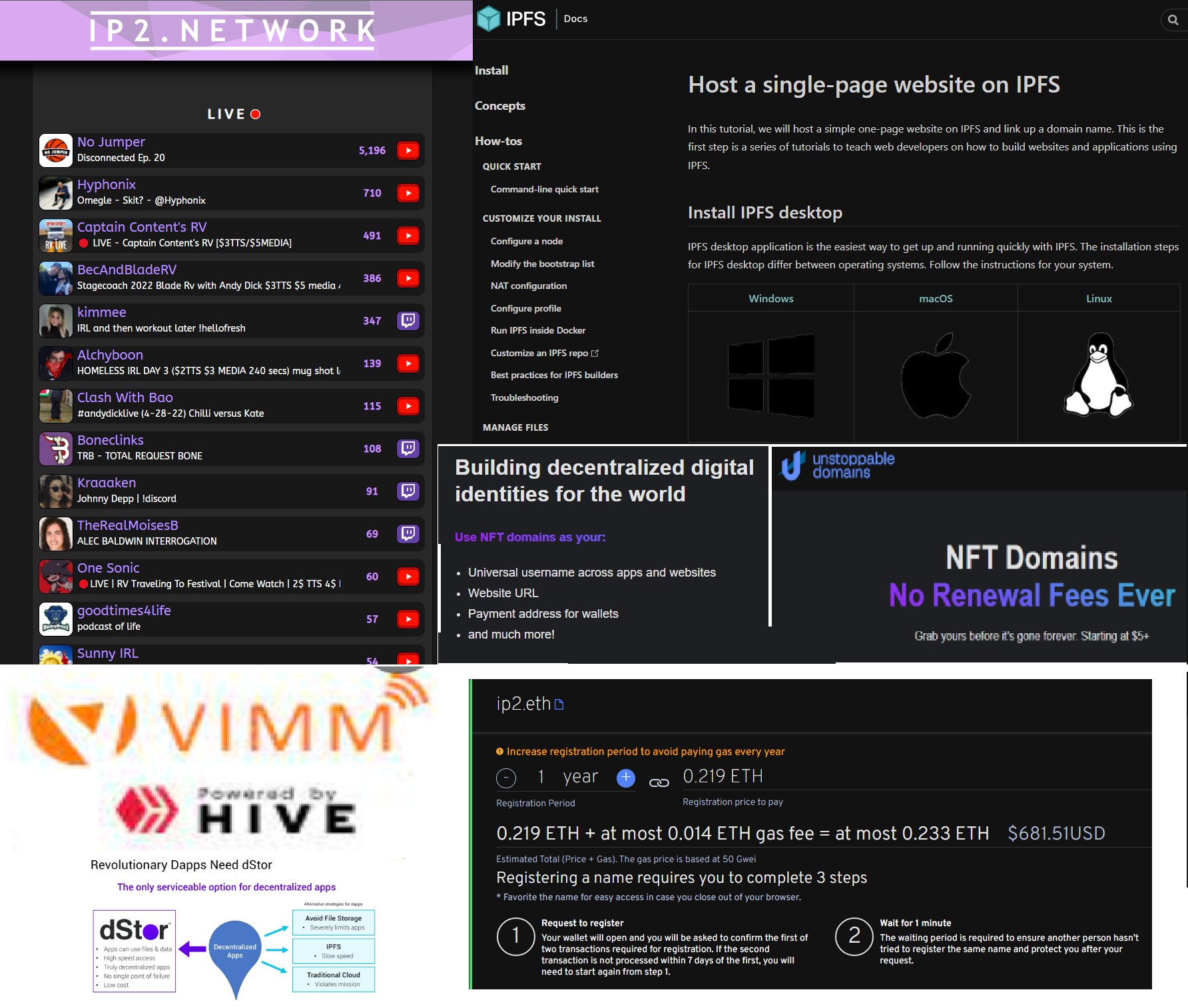1188x1008 pixels.
Task: Click YouTube icon on Captain Content's RV row
Action: pyautogui.click(x=408, y=236)
